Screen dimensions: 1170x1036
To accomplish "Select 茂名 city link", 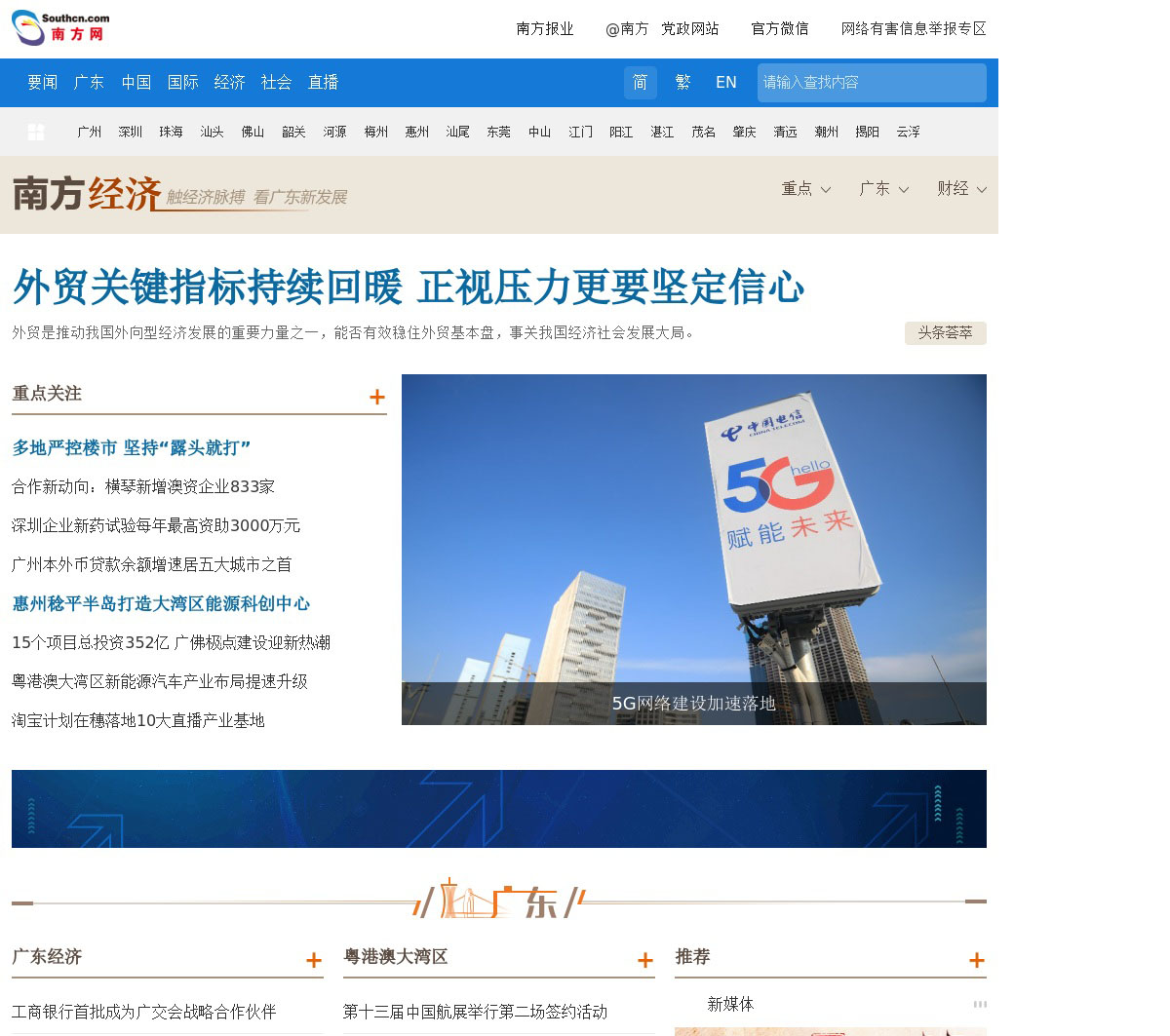I will 704,132.
